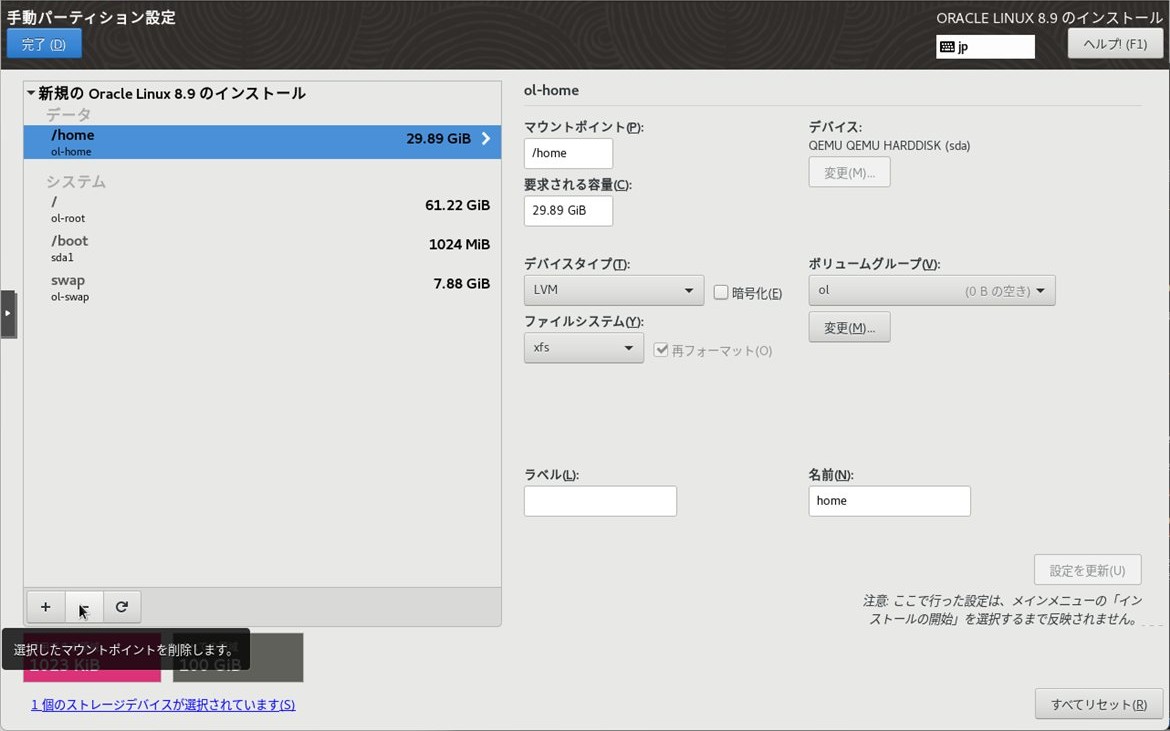Click the データ section label
Screen dimensions: 1170x731
pos(69,114)
